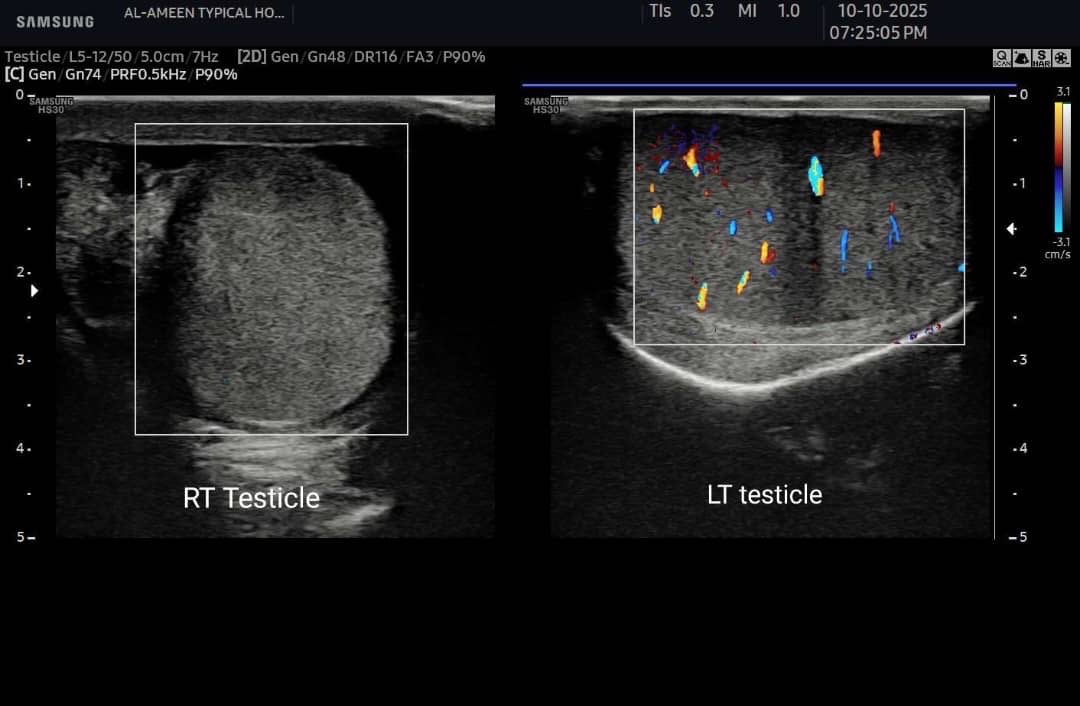The width and height of the screenshot is (1080, 706).
Task: Click the left testicle color Doppler image
Action: coord(770,316)
